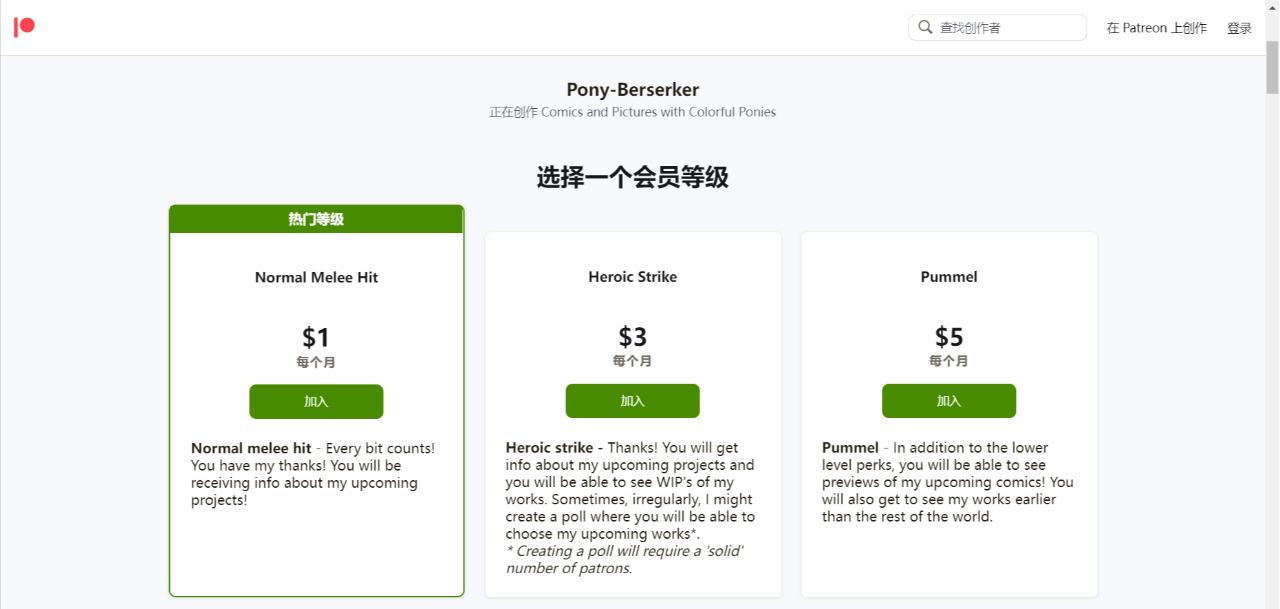
Task: Click the page scrollbar thumb
Action: [1272, 68]
